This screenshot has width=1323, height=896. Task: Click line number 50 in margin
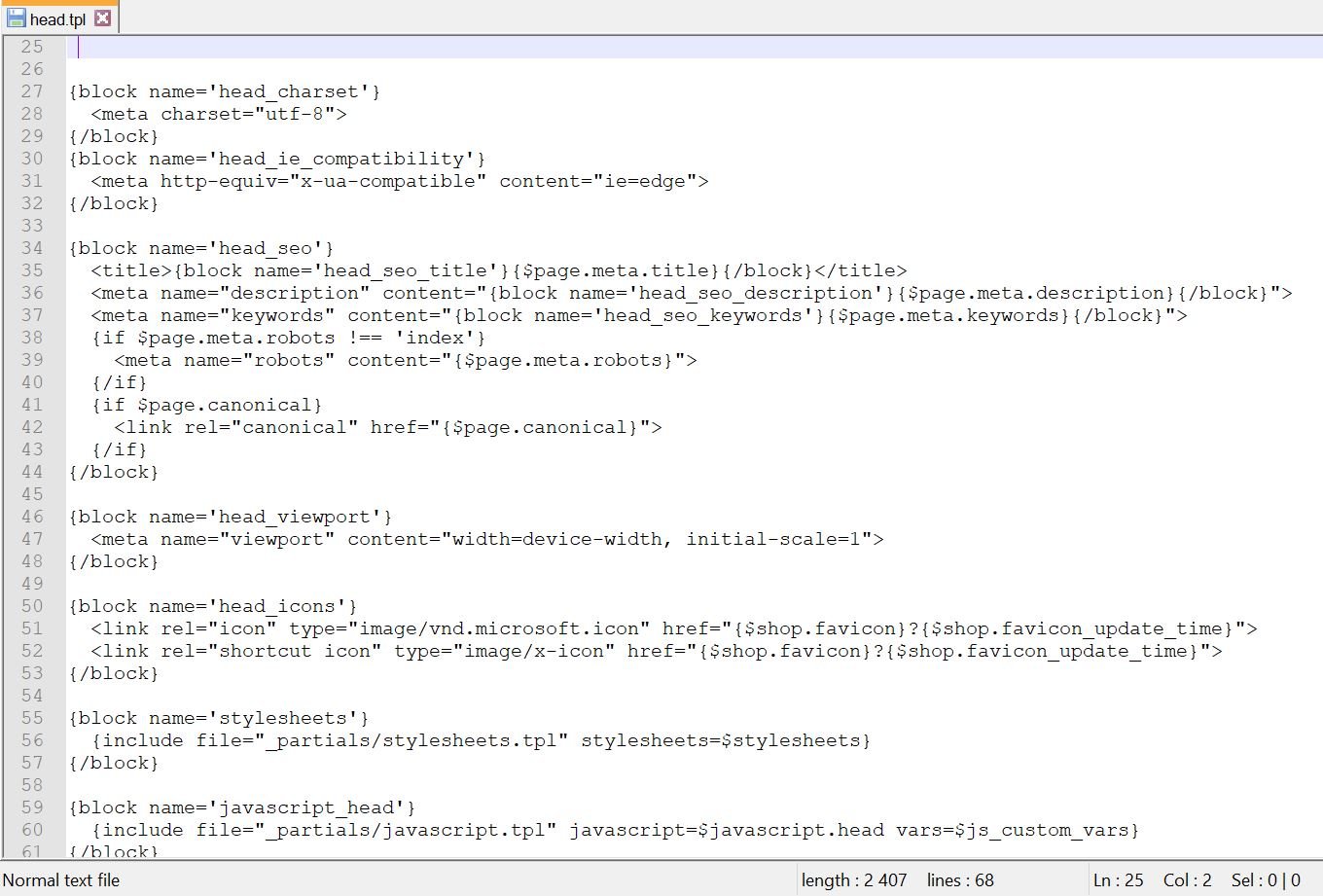pos(32,606)
